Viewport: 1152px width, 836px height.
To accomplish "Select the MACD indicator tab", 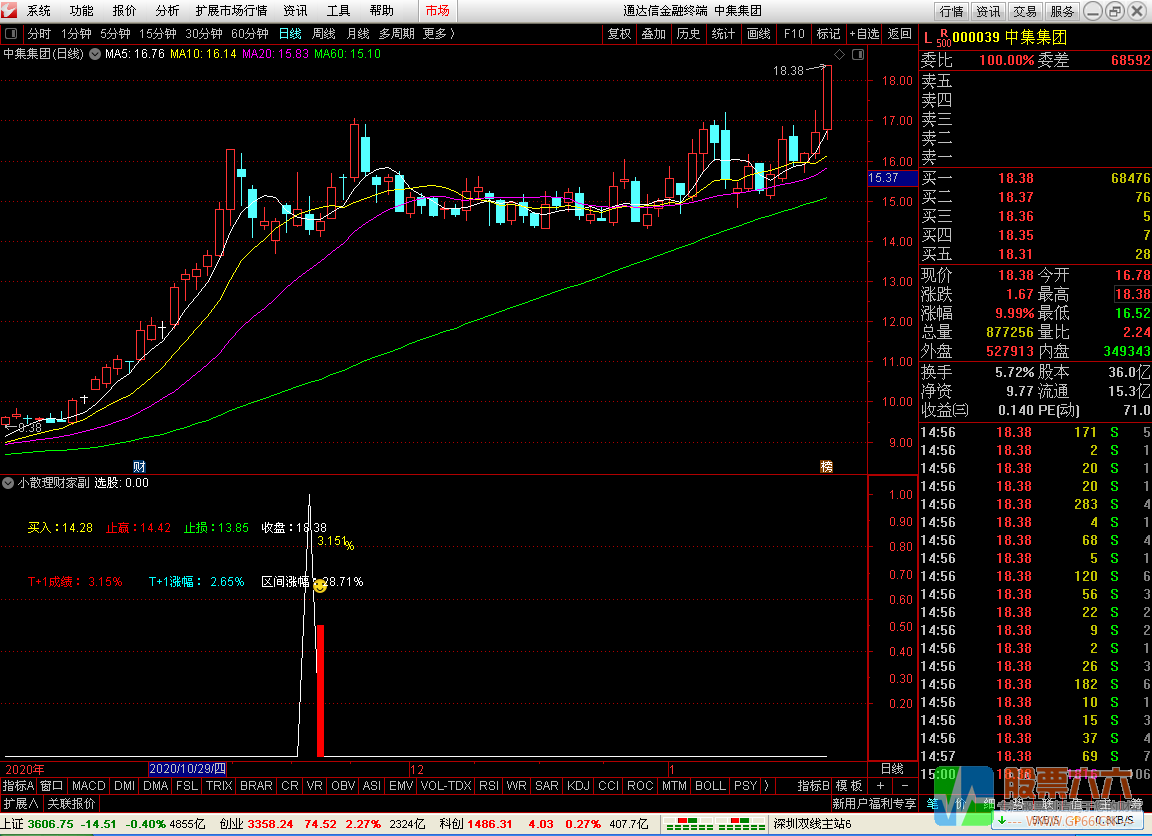I will coord(88,786).
